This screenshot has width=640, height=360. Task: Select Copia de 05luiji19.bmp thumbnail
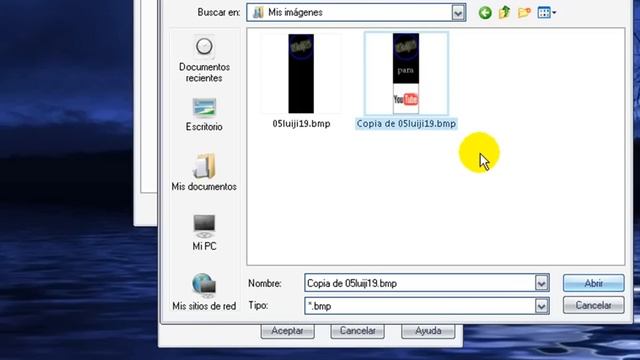click(x=406, y=73)
